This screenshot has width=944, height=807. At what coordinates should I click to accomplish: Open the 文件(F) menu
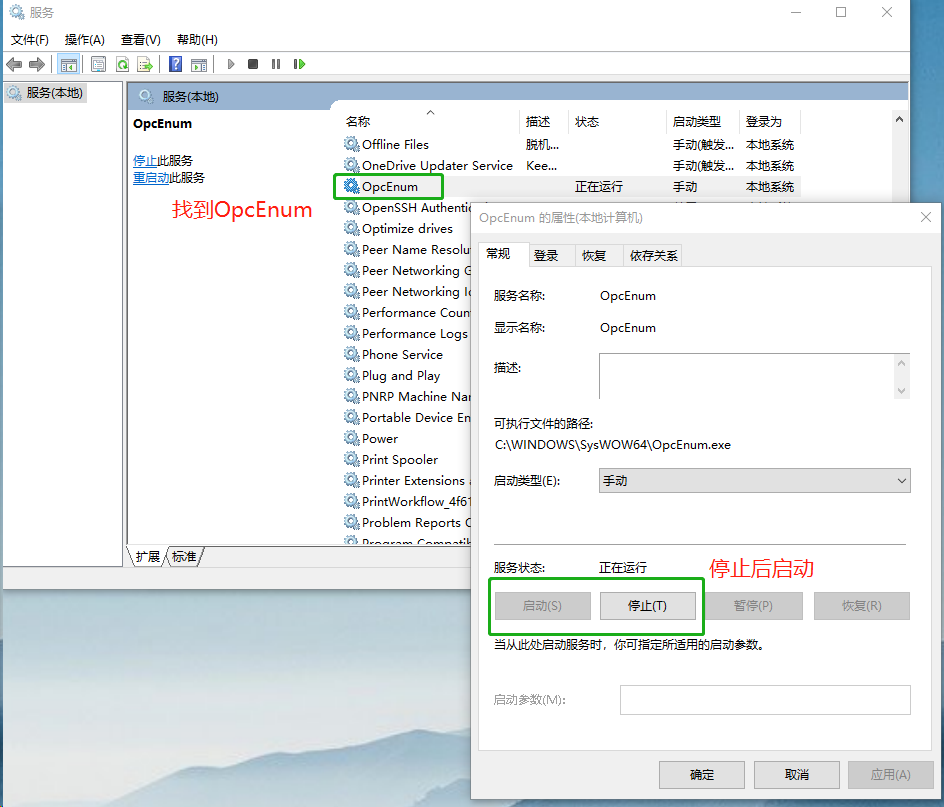[x=30, y=40]
